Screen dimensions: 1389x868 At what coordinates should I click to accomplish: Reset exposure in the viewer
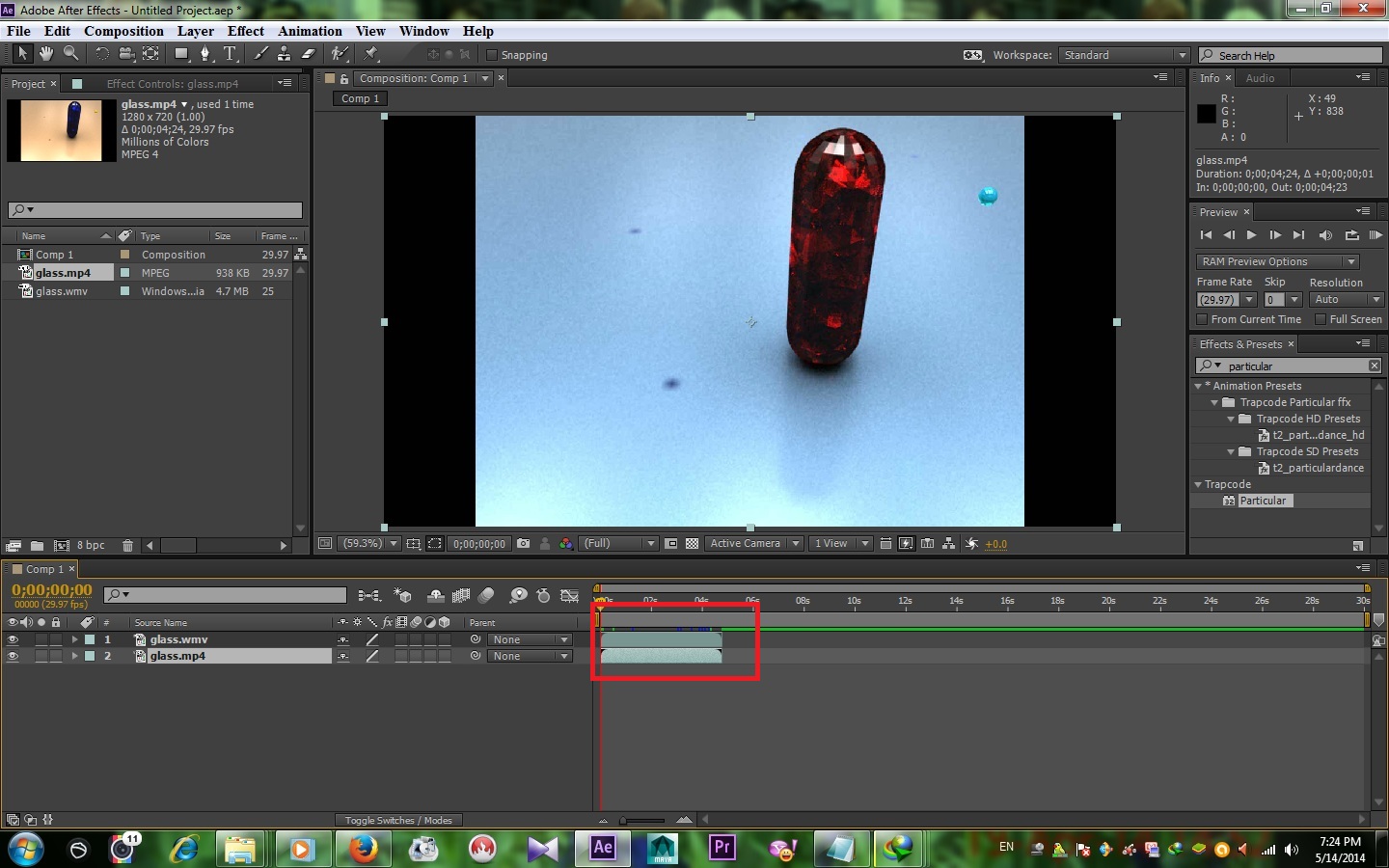tap(971, 544)
